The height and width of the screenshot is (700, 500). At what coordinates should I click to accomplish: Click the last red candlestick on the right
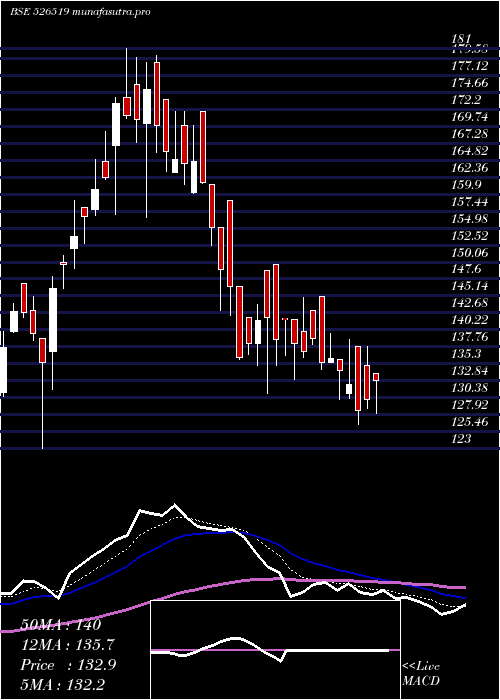pyautogui.click(x=376, y=377)
